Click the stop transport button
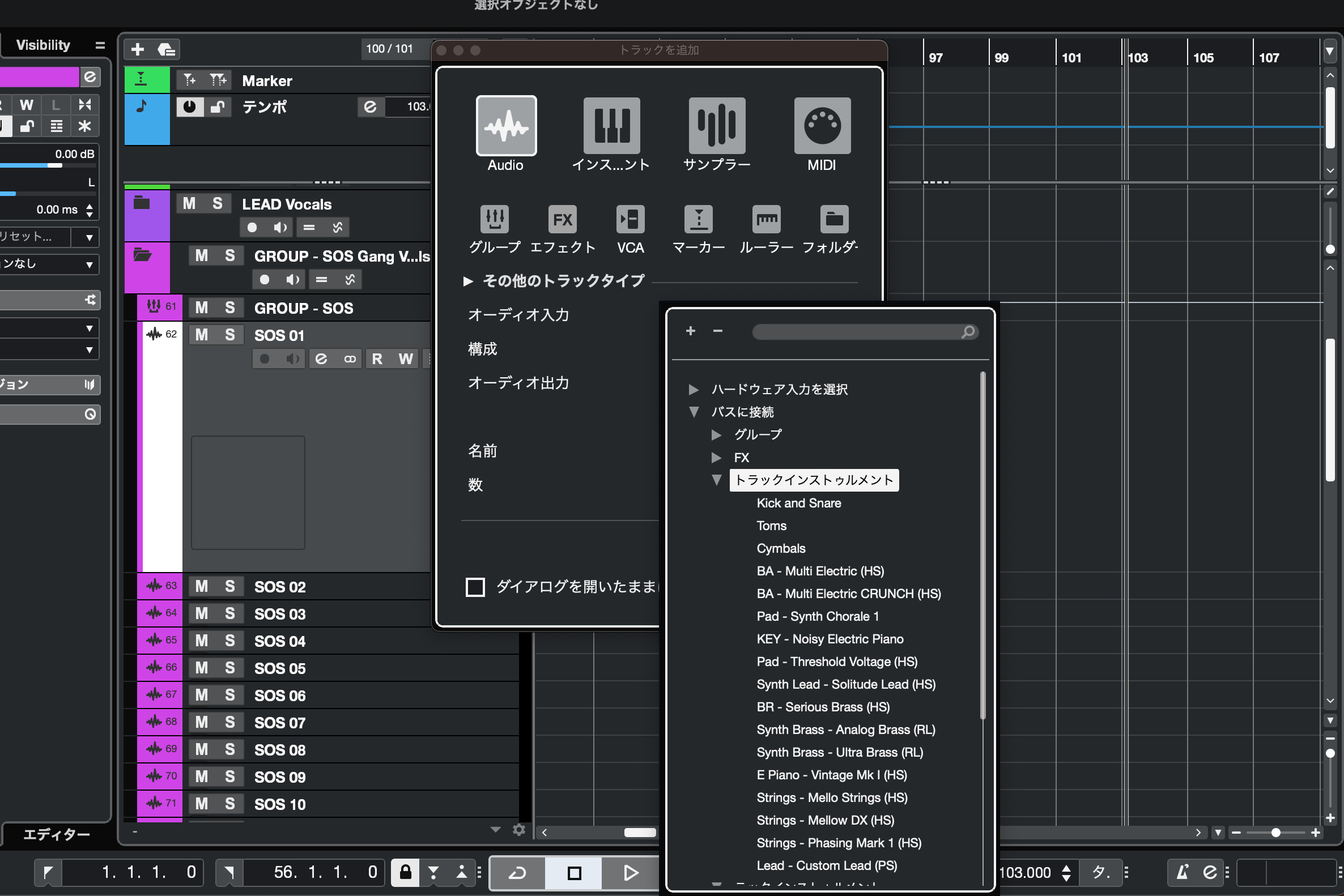Image resolution: width=1344 pixels, height=896 pixels. pyautogui.click(x=574, y=872)
